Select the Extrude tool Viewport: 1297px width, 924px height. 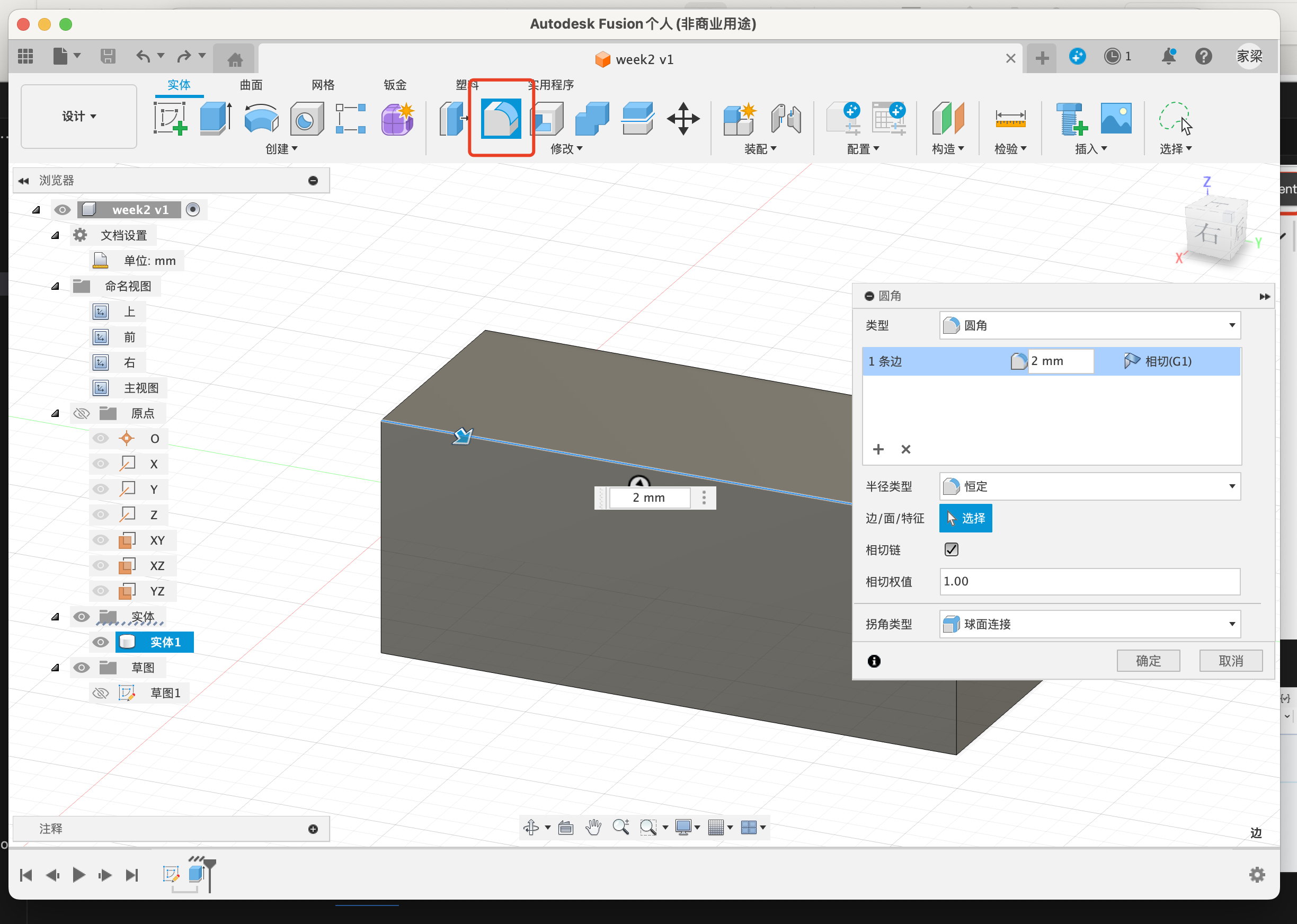(216, 118)
